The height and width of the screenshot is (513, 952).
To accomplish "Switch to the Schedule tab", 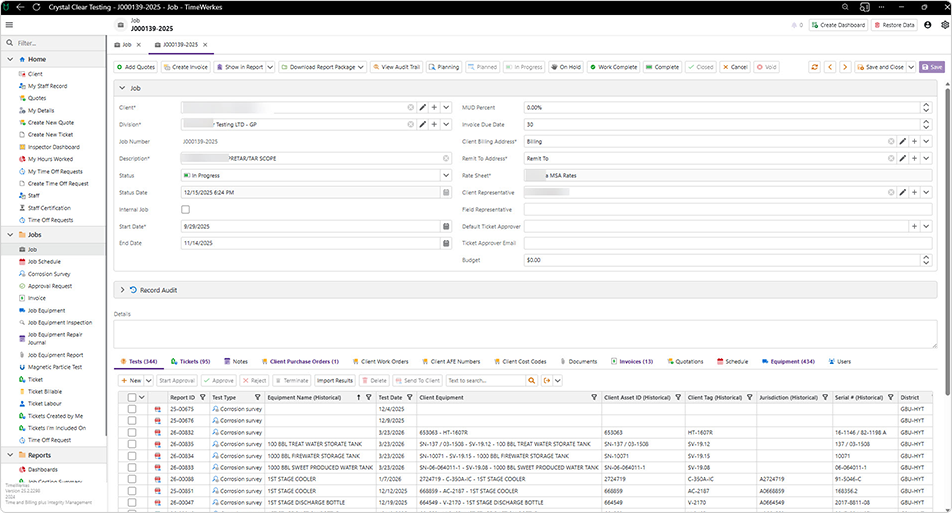I will point(732,362).
